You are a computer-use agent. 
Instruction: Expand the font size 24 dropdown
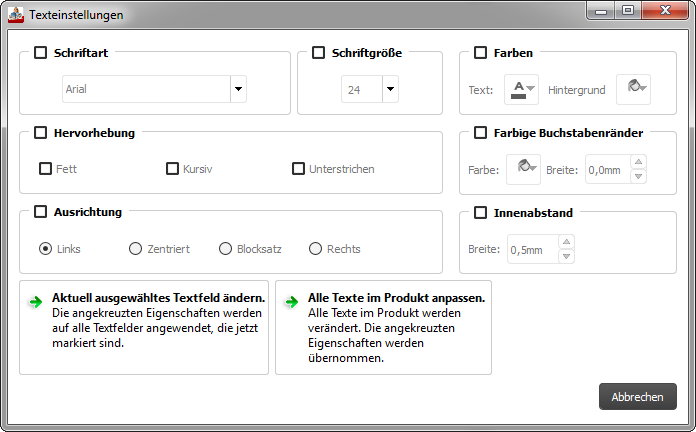(390, 89)
